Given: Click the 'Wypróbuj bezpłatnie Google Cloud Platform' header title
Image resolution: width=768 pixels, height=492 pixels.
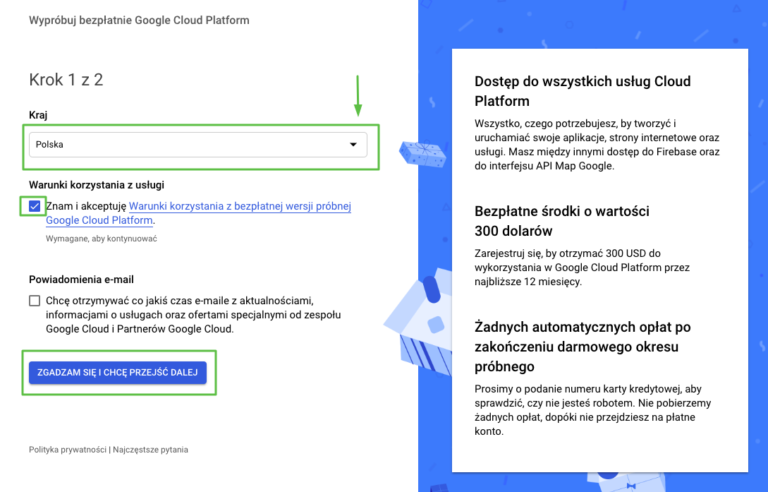Looking at the screenshot, I should click(139, 20).
